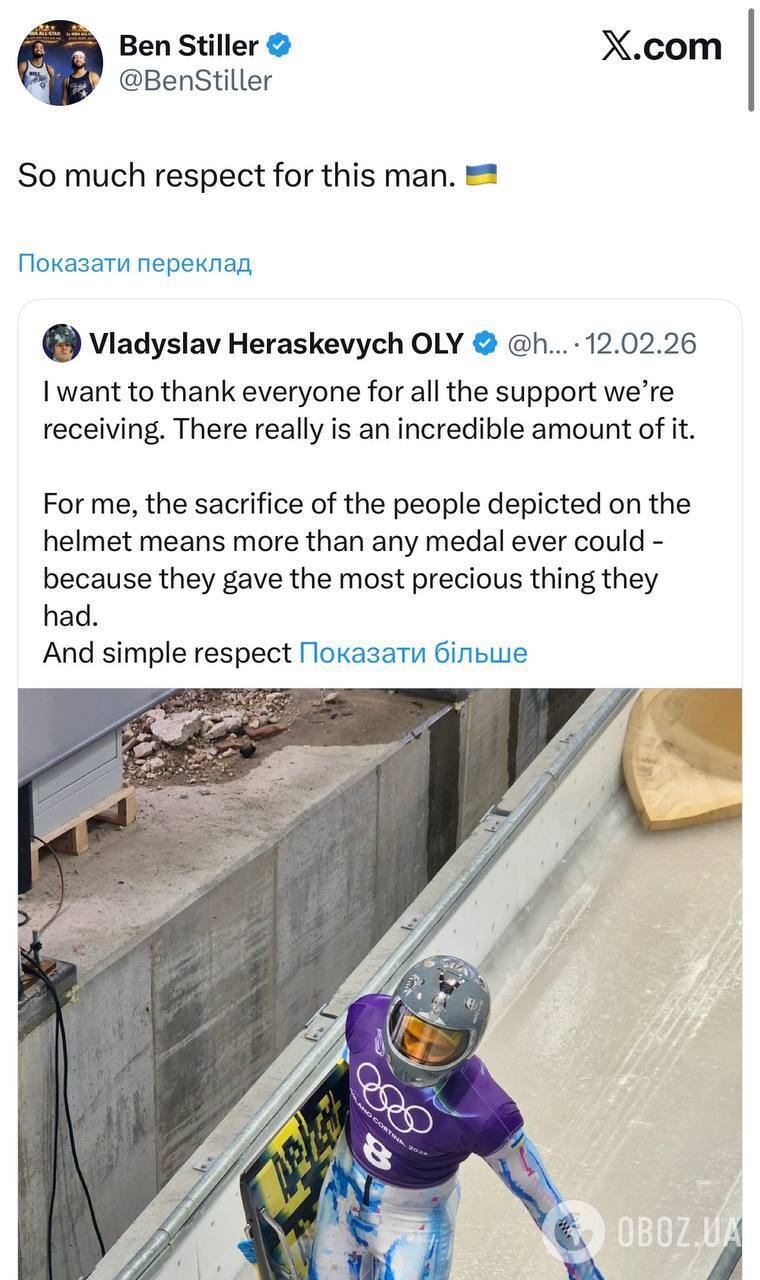
Task: Click Vladyslav Heraskevych OLY display name
Action: coord(277,342)
